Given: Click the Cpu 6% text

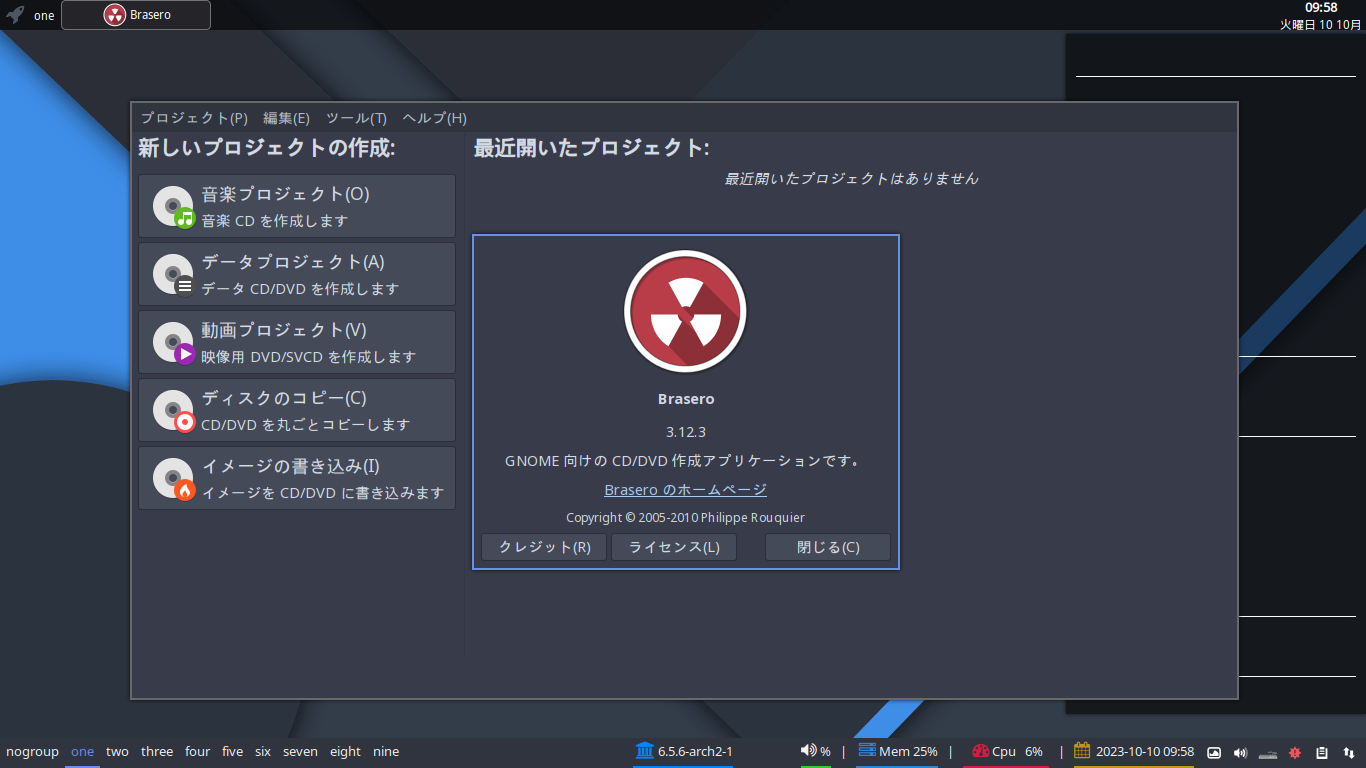Looking at the screenshot, I should [1017, 751].
